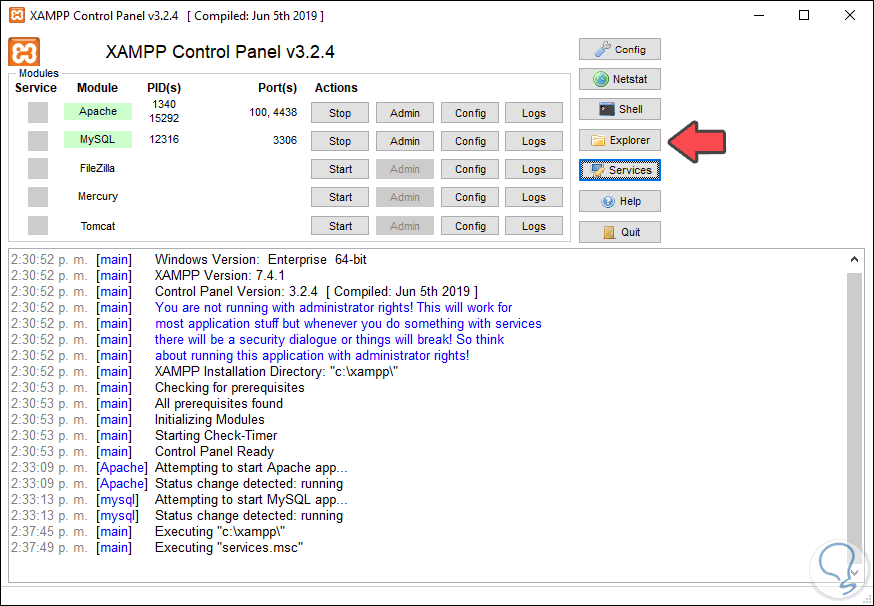Click log line 'Executing "services.msc"'
This screenshot has height=606, width=874.
click(x=229, y=548)
